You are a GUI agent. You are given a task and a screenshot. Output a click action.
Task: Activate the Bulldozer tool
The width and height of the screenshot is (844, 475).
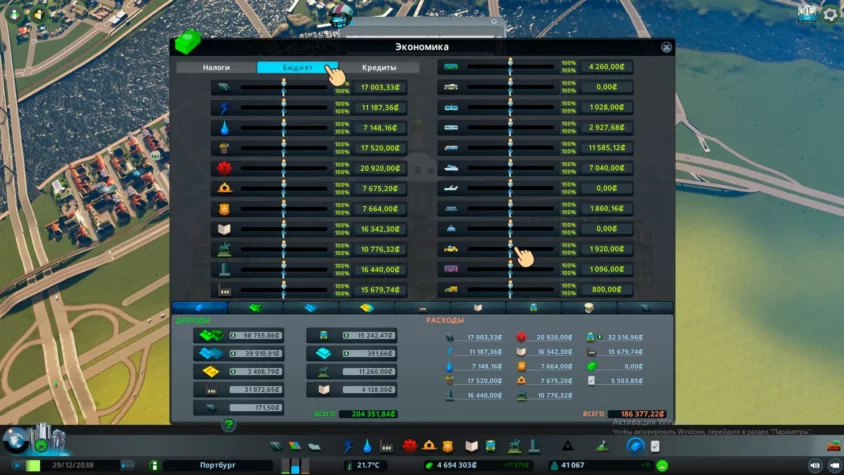pos(833,446)
